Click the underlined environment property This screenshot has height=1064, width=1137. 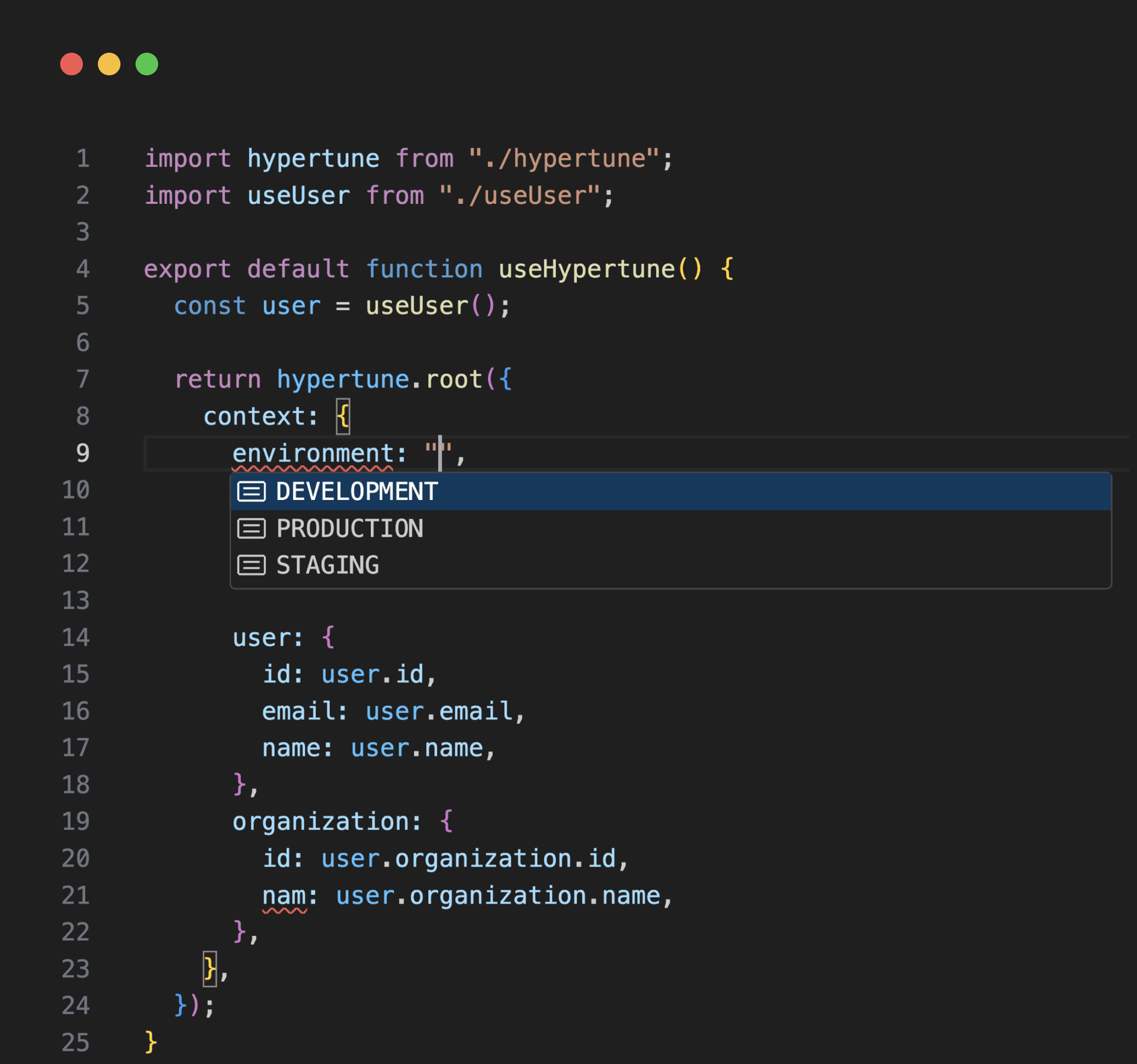pyautogui.click(x=312, y=454)
